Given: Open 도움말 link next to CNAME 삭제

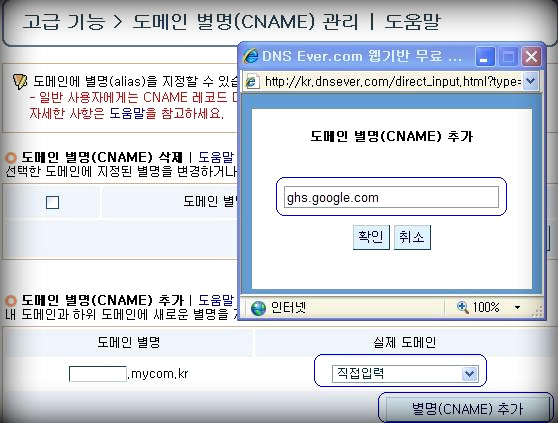Looking at the screenshot, I should pos(216,157).
